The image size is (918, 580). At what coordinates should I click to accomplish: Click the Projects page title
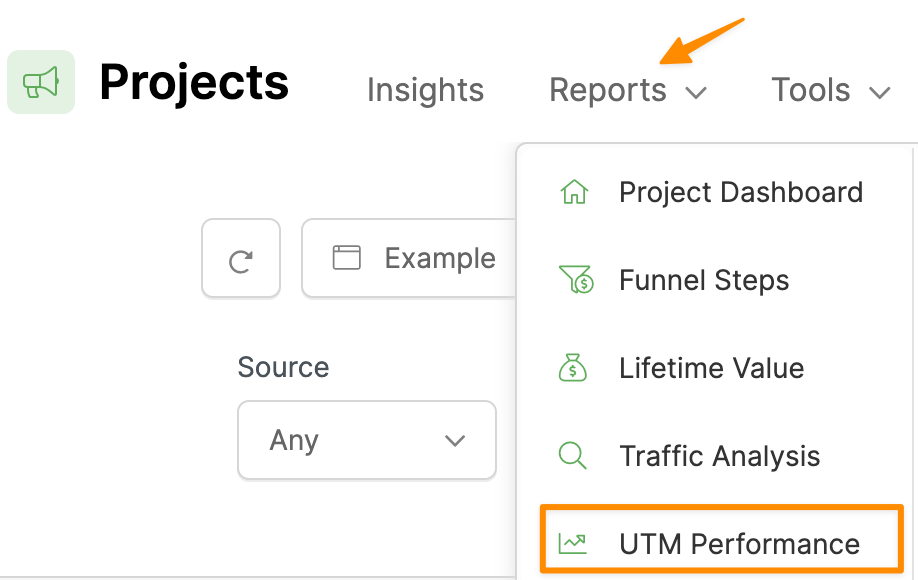(x=194, y=82)
